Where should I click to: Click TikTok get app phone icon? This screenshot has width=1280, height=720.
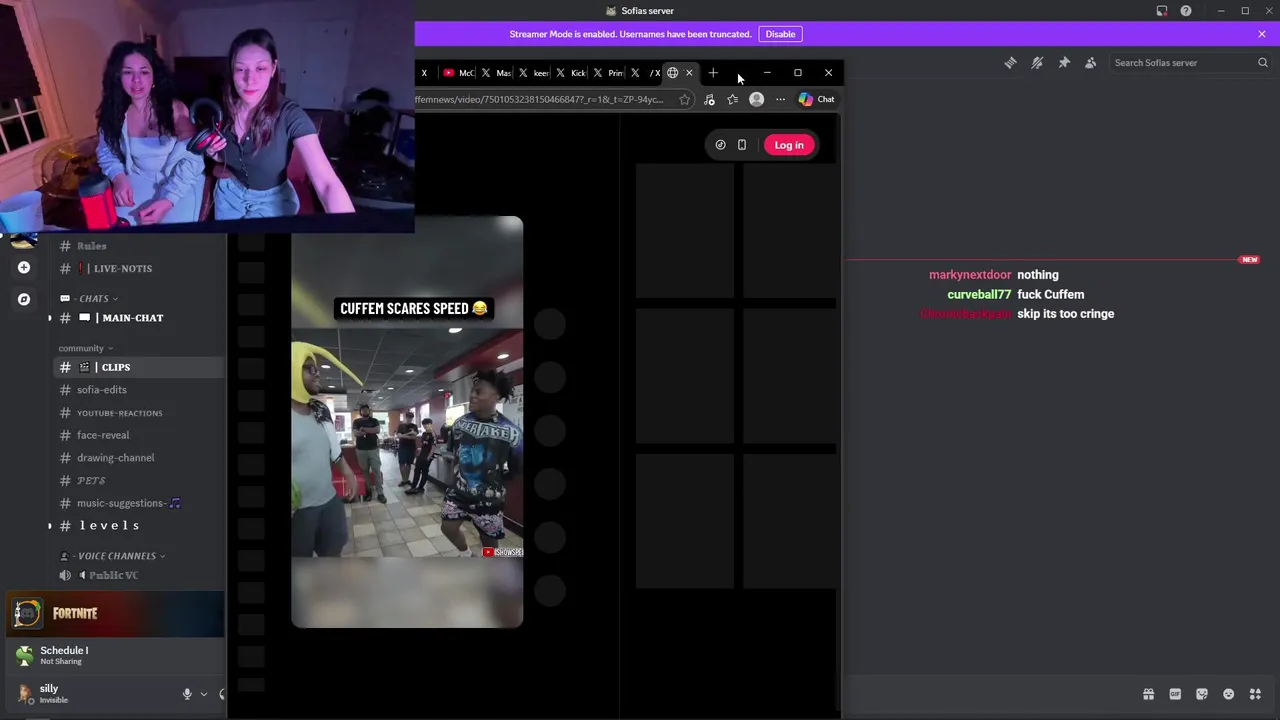coord(742,145)
